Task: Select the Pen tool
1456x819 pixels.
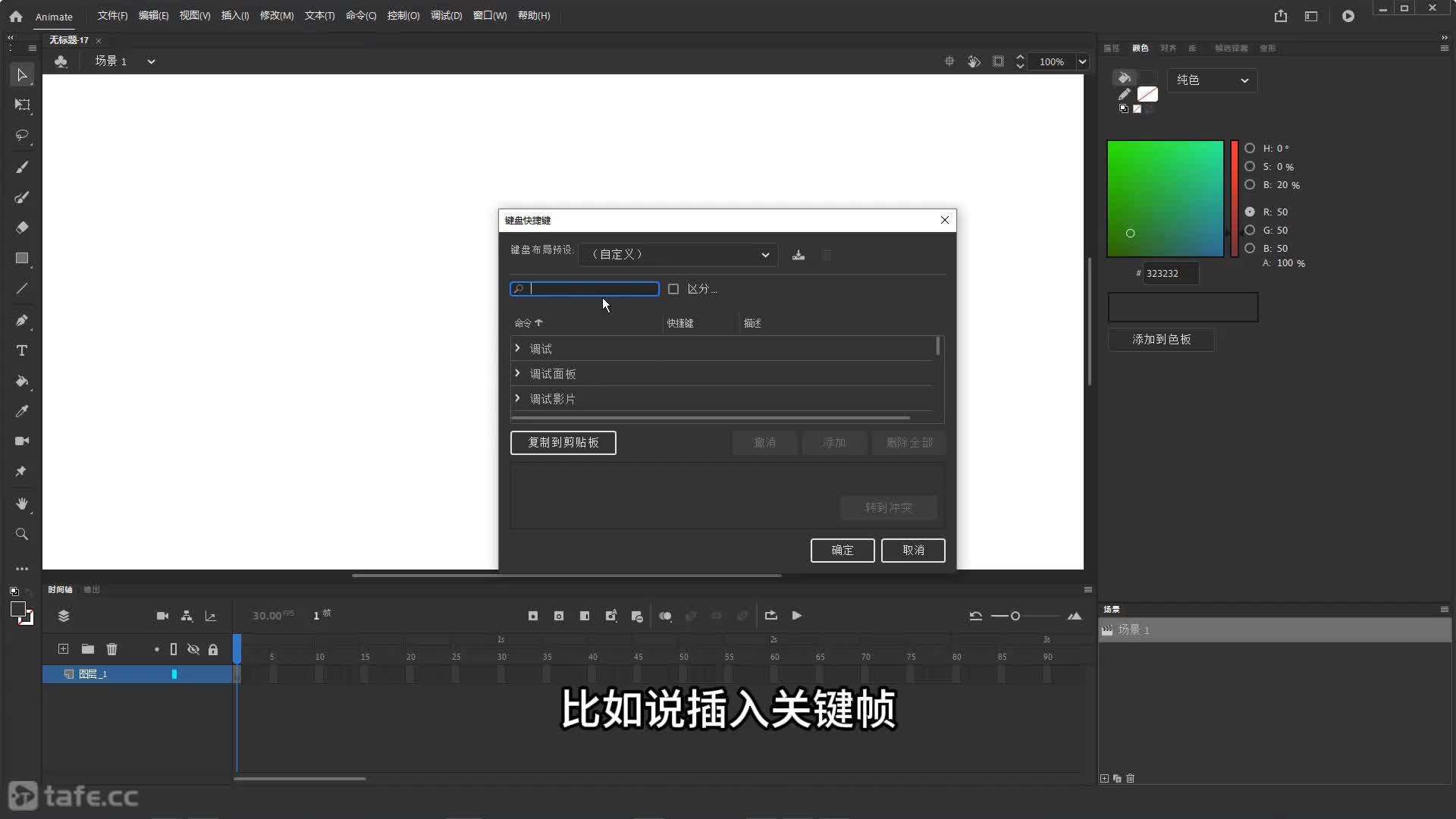Action: coord(22,320)
